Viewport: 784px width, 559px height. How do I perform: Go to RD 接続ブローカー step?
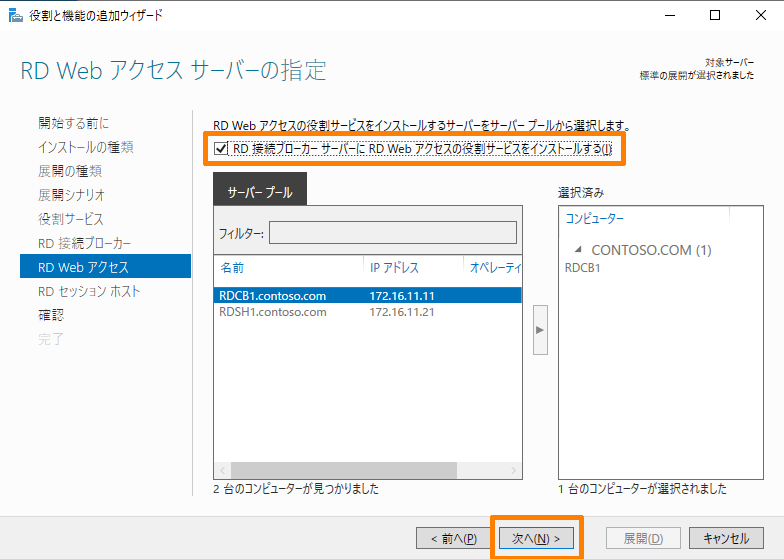click(x=84, y=243)
